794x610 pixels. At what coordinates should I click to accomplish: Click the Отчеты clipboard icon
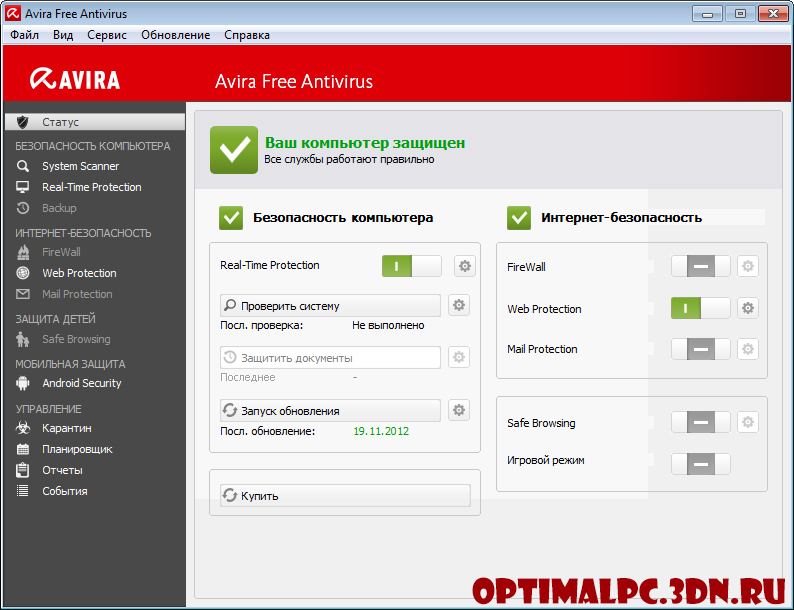pyautogui.click(x=23, y=470)
